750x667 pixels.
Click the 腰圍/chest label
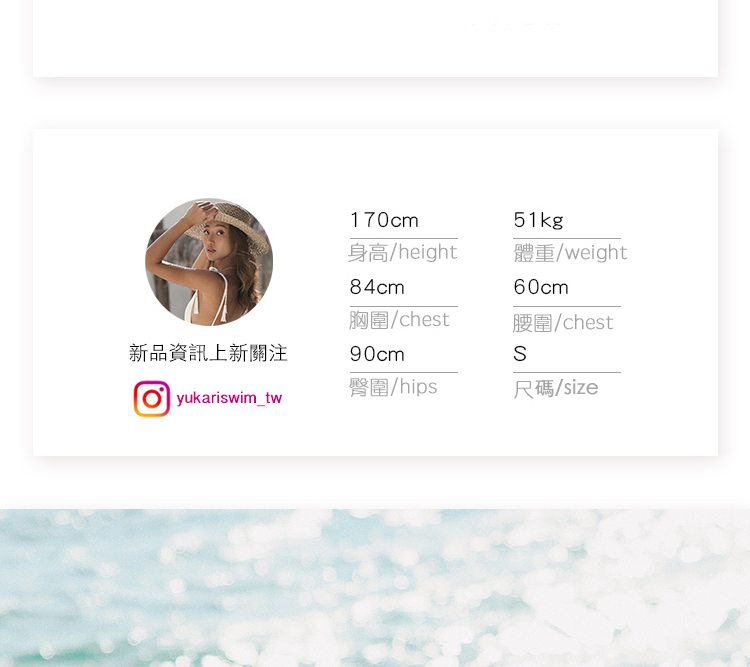(562, 323)
